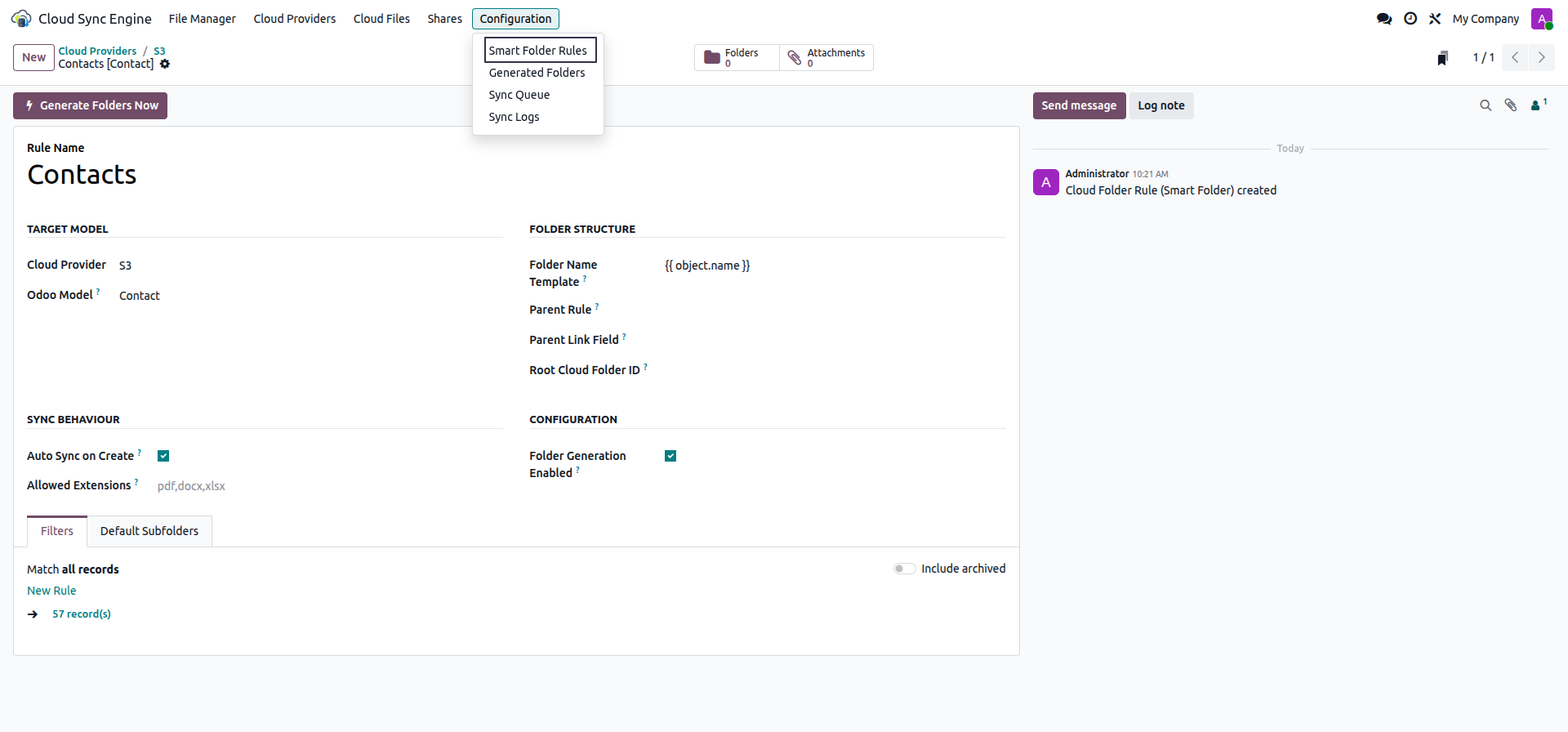Open the 57 record(s) link
Screen dimensions: 1568x732
pyautogui.click(x=82, y=614)
